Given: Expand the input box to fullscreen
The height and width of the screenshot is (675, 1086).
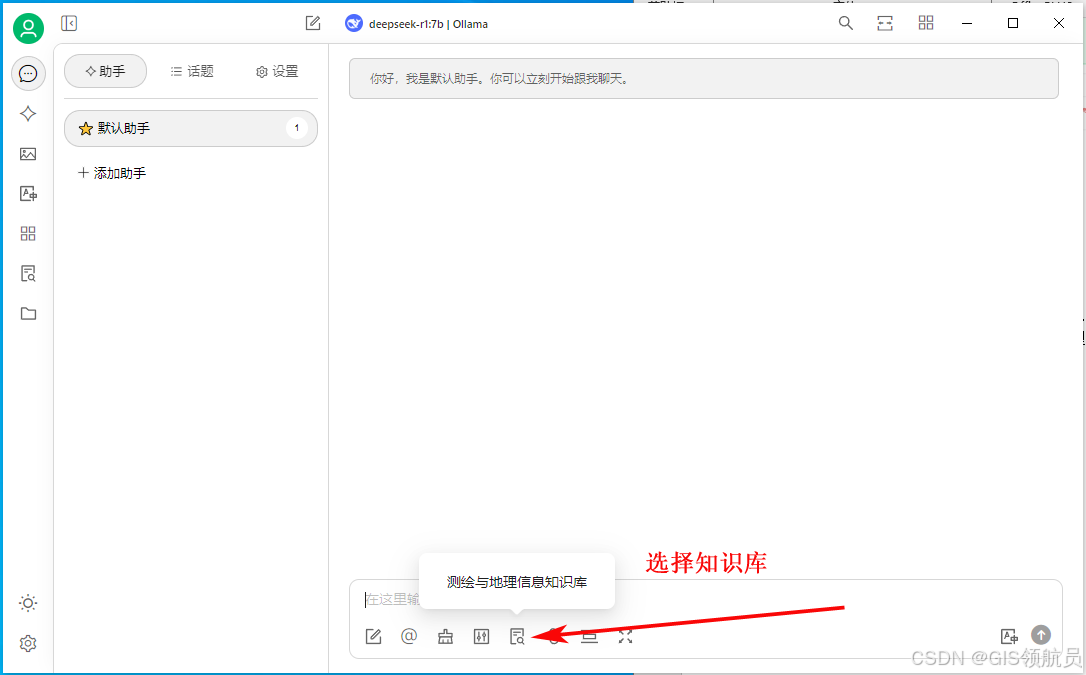Looking at the screenshot, I should [625, 636].
